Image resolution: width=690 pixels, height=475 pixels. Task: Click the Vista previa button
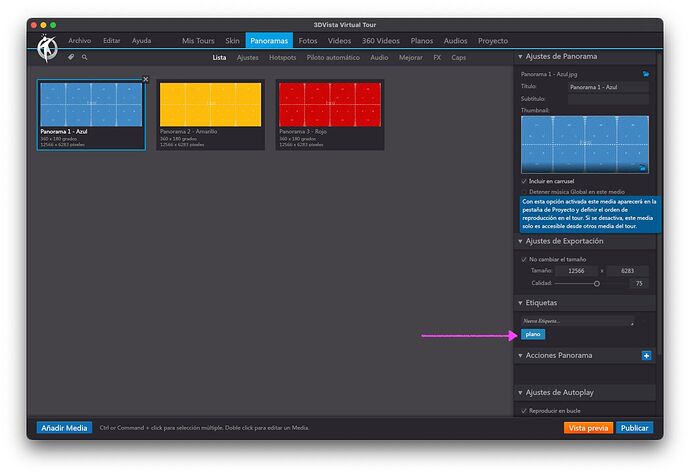tap(588, 428)
